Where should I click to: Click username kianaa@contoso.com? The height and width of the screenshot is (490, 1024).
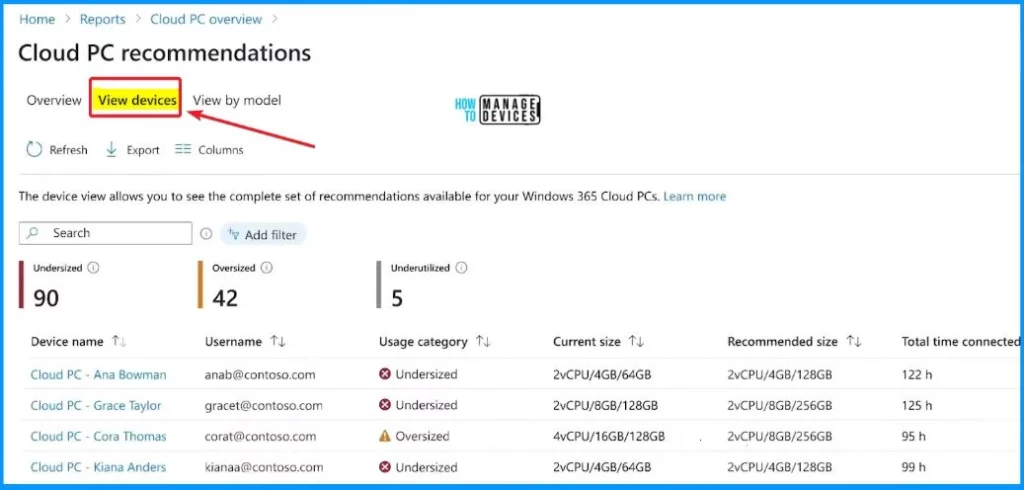[264, 467]
